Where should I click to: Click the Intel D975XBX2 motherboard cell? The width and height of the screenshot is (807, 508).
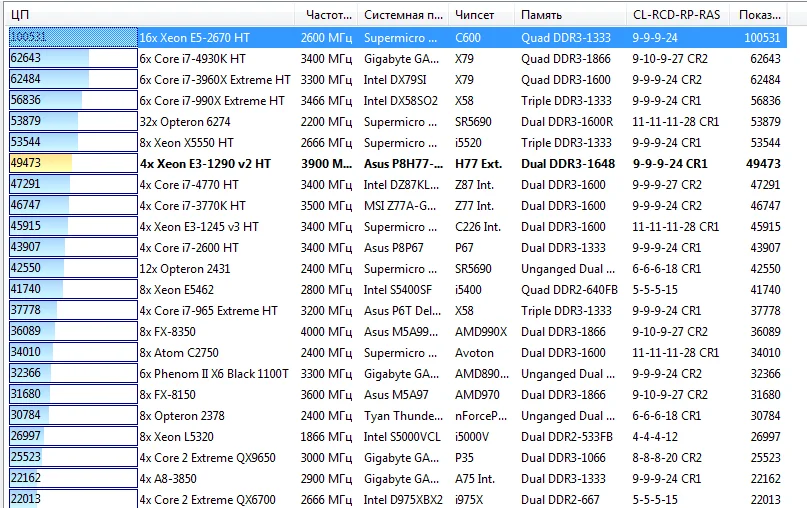[403, 500]
